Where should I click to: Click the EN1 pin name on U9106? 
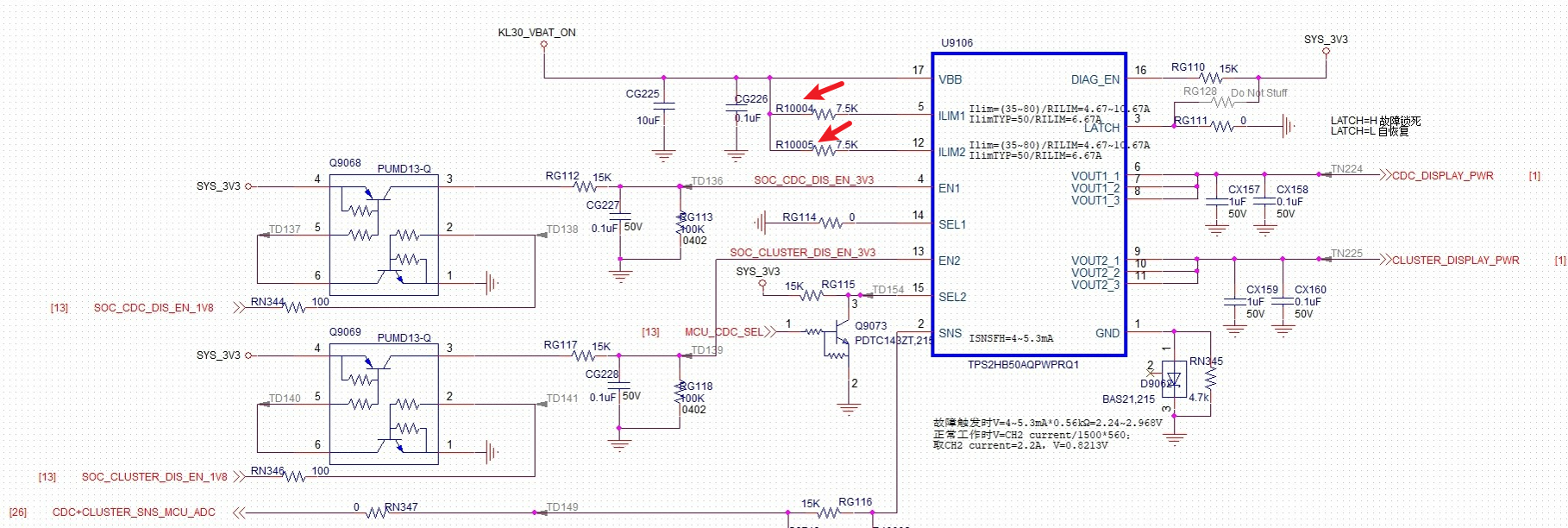coord(949,188)
